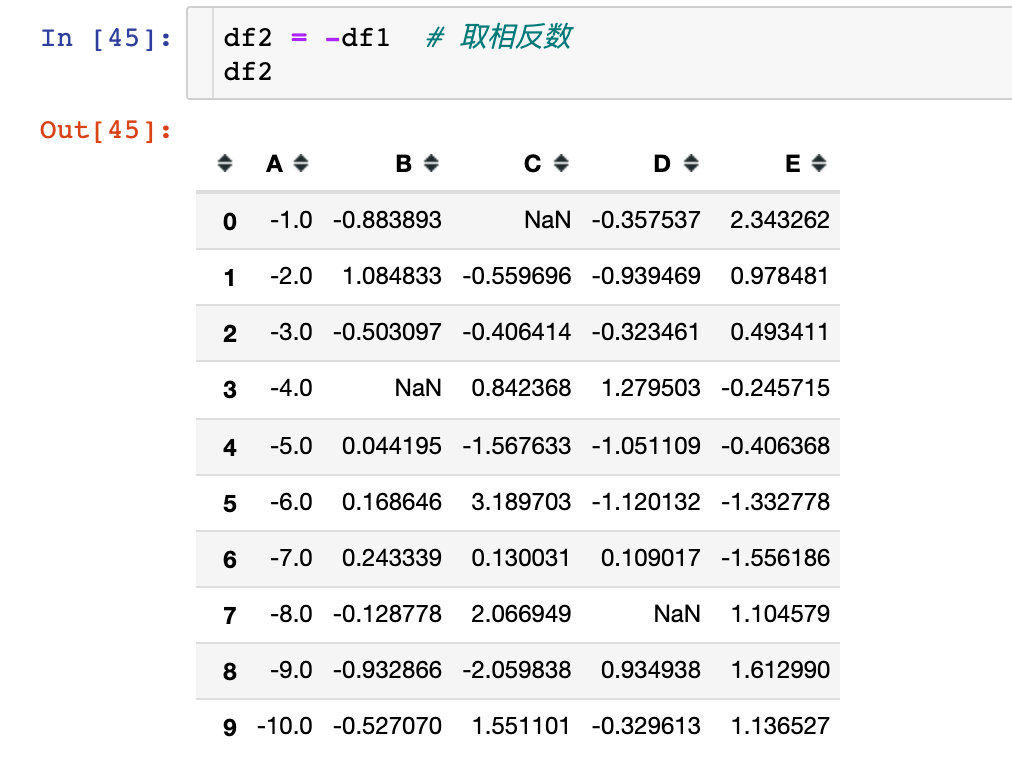
Task: Select value -0.559696
Action: point(517,276)
